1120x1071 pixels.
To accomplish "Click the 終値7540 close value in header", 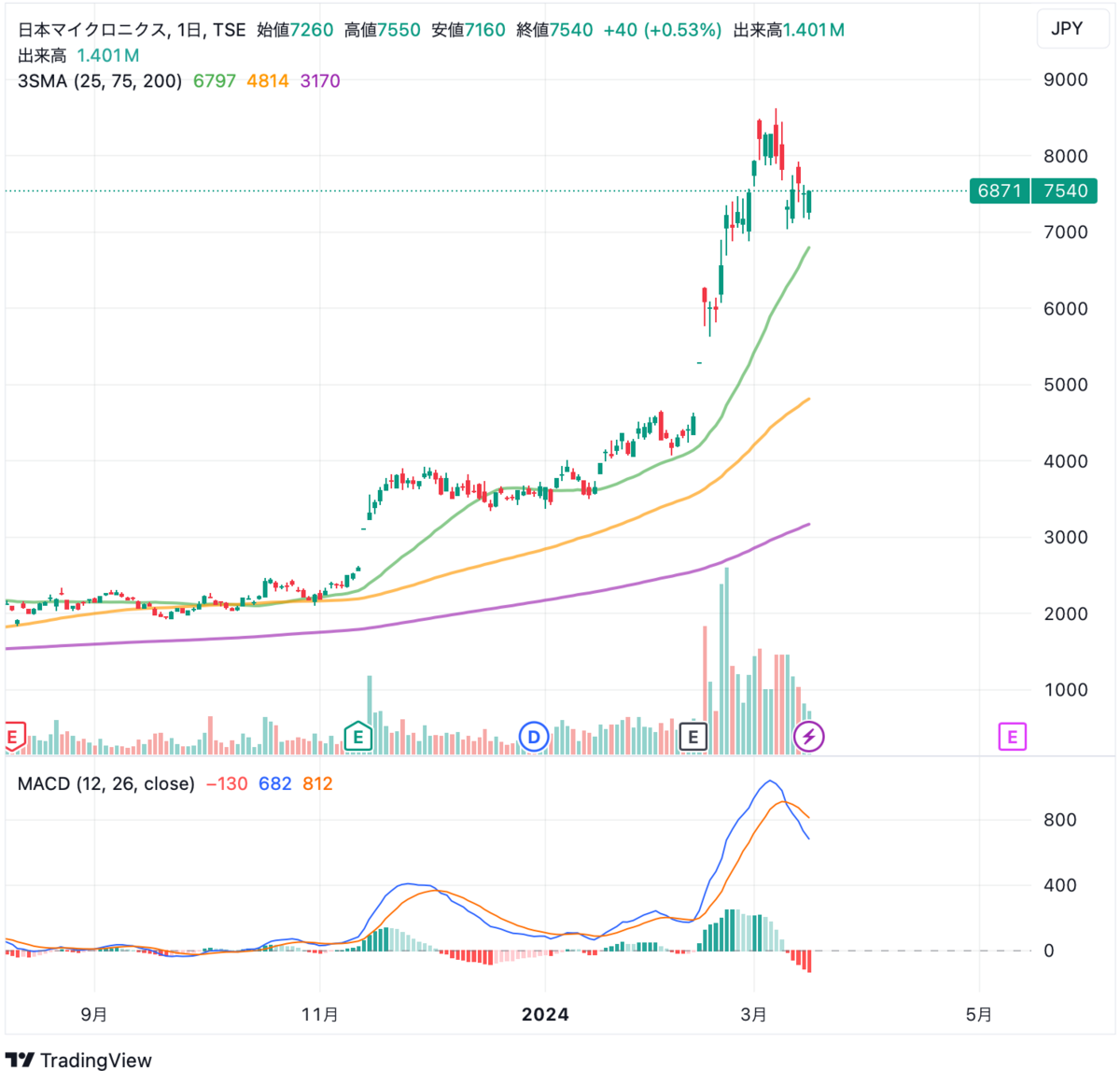I will pos(554,30).
